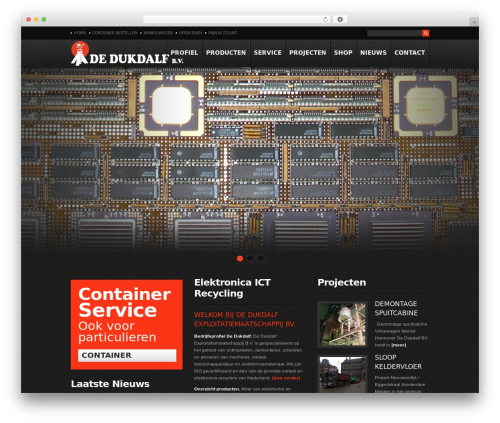Click the Container button in red banner

[127, 355]
